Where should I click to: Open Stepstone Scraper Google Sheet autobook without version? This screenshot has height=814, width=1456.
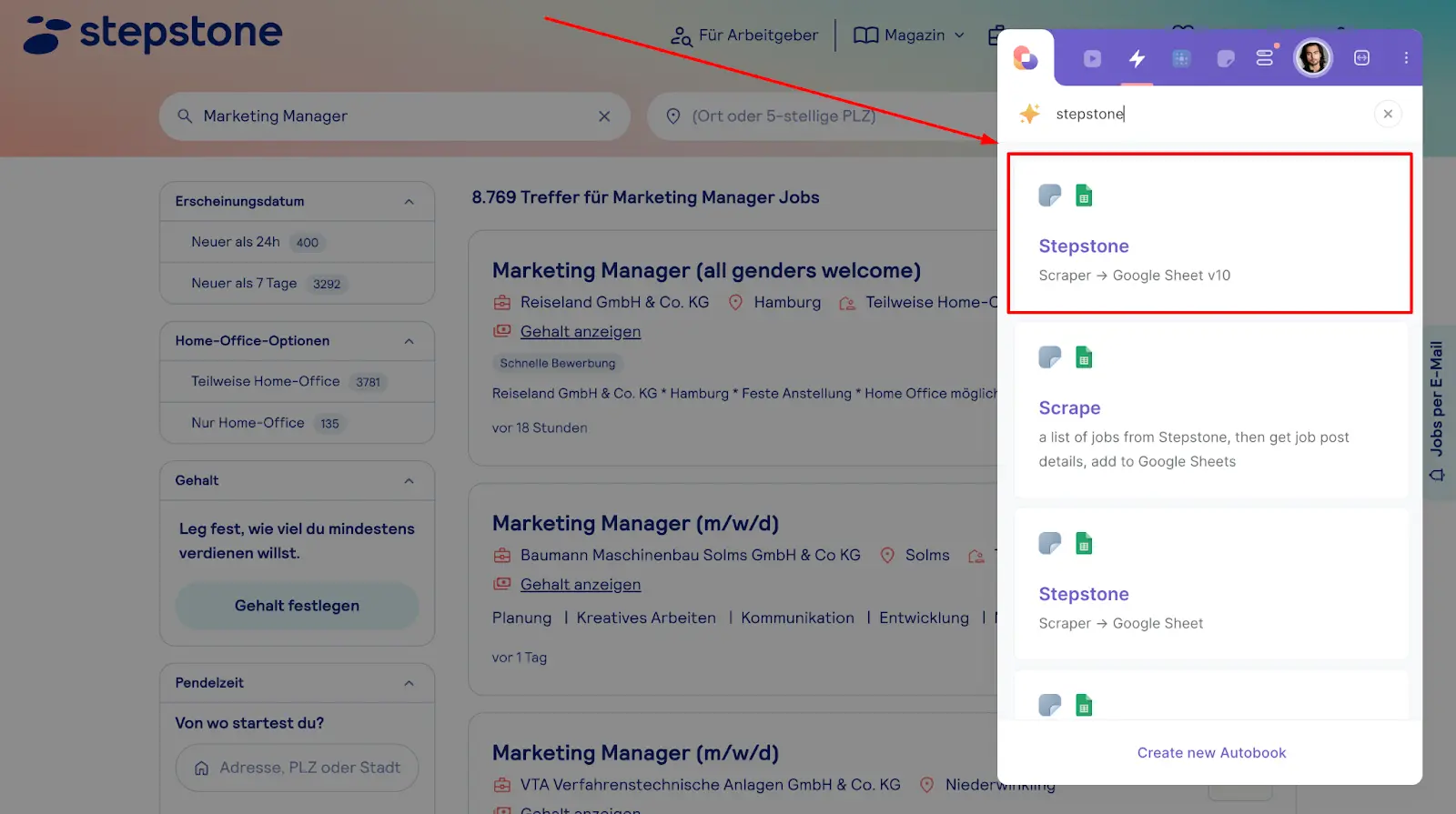1210,584
